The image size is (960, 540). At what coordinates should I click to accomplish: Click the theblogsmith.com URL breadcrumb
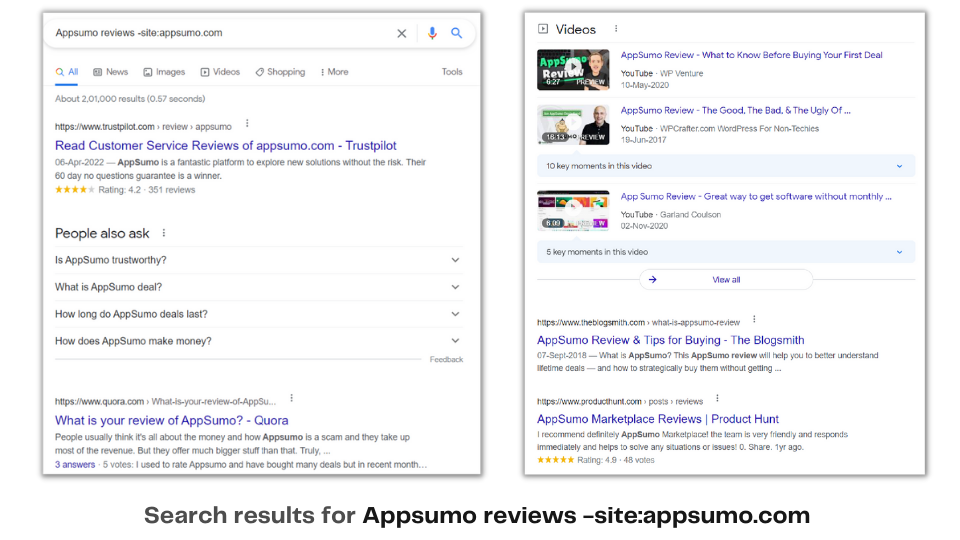click(638, 323)
